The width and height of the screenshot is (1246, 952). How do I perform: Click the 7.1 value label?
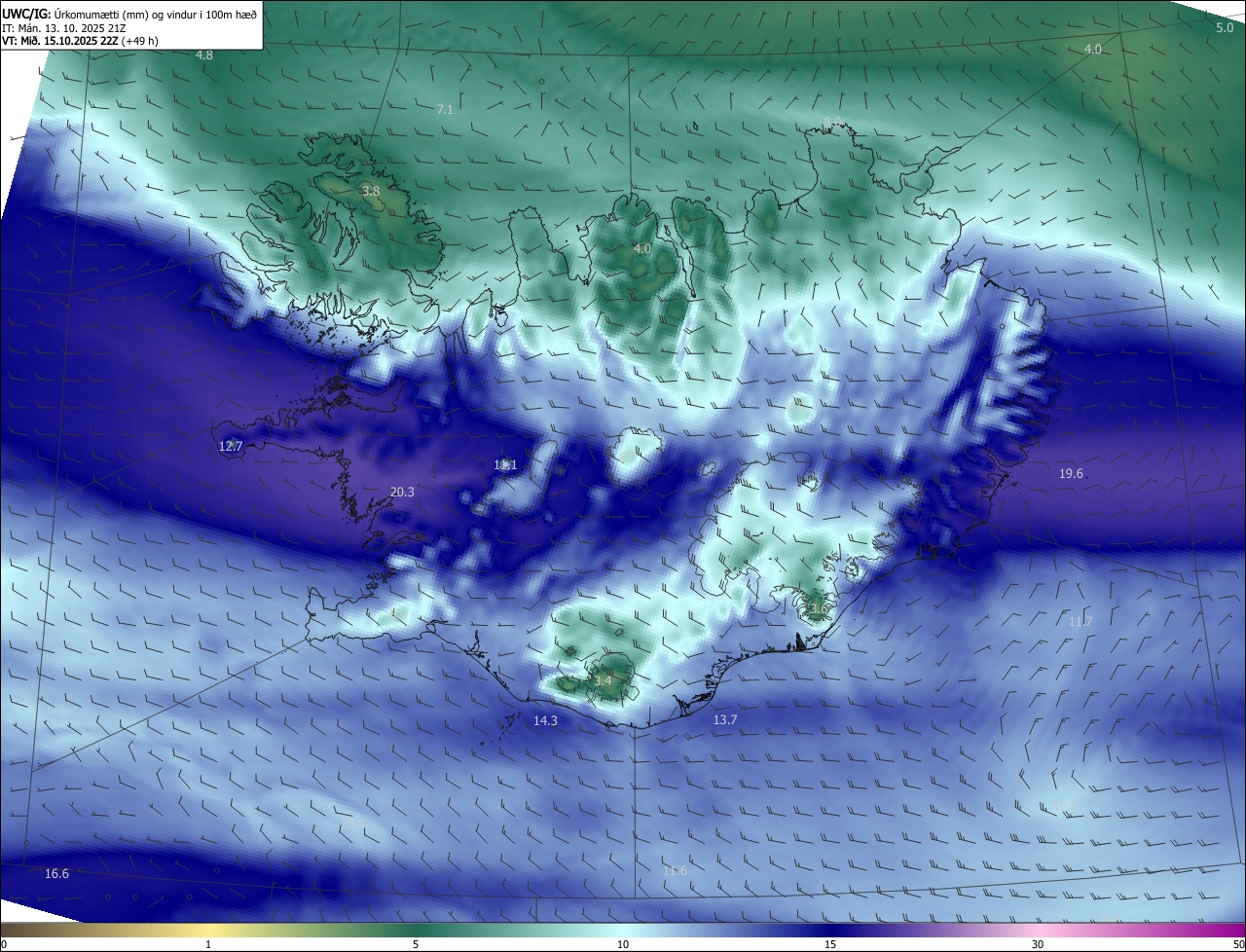(x=445, y=110)
